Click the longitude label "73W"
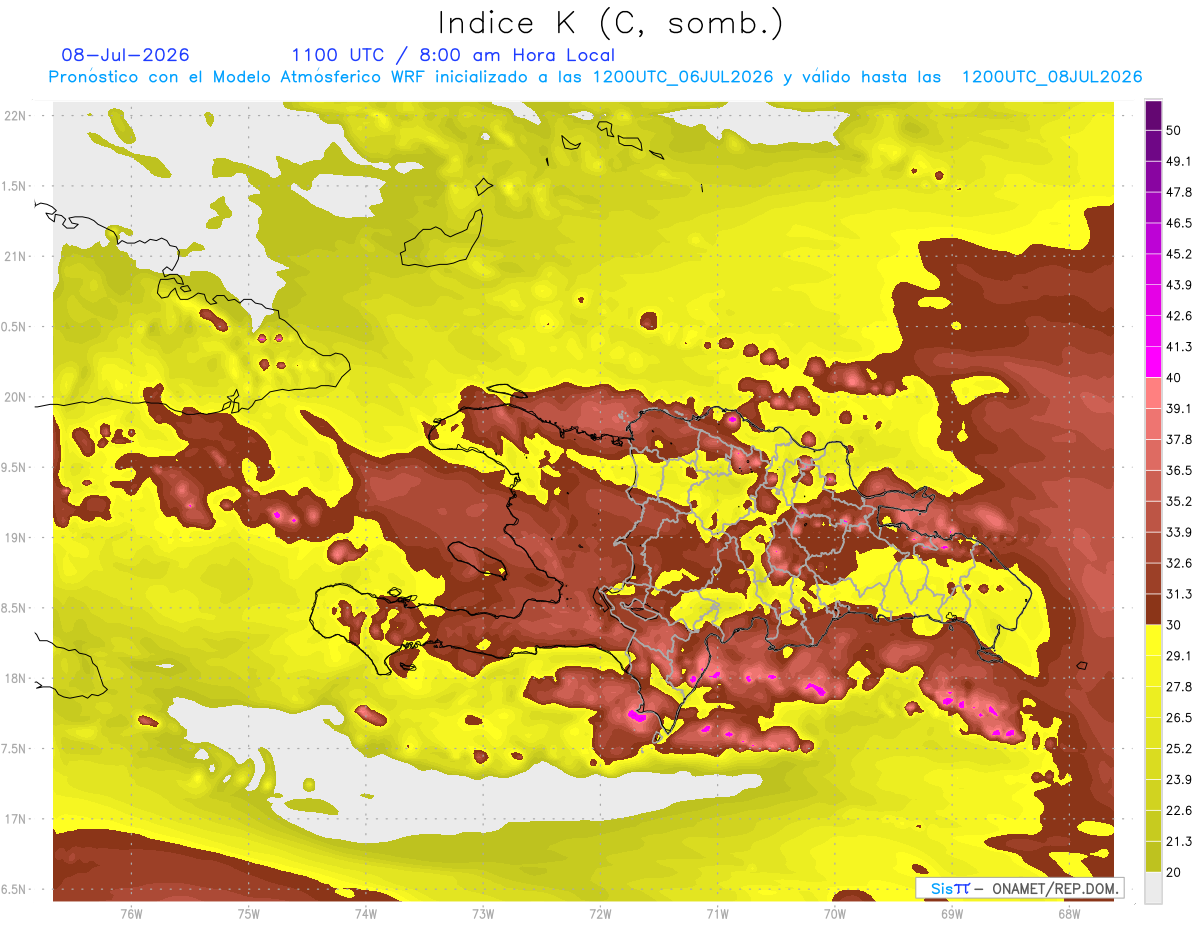The image size is (1200, 927). [x=483, y=914]
